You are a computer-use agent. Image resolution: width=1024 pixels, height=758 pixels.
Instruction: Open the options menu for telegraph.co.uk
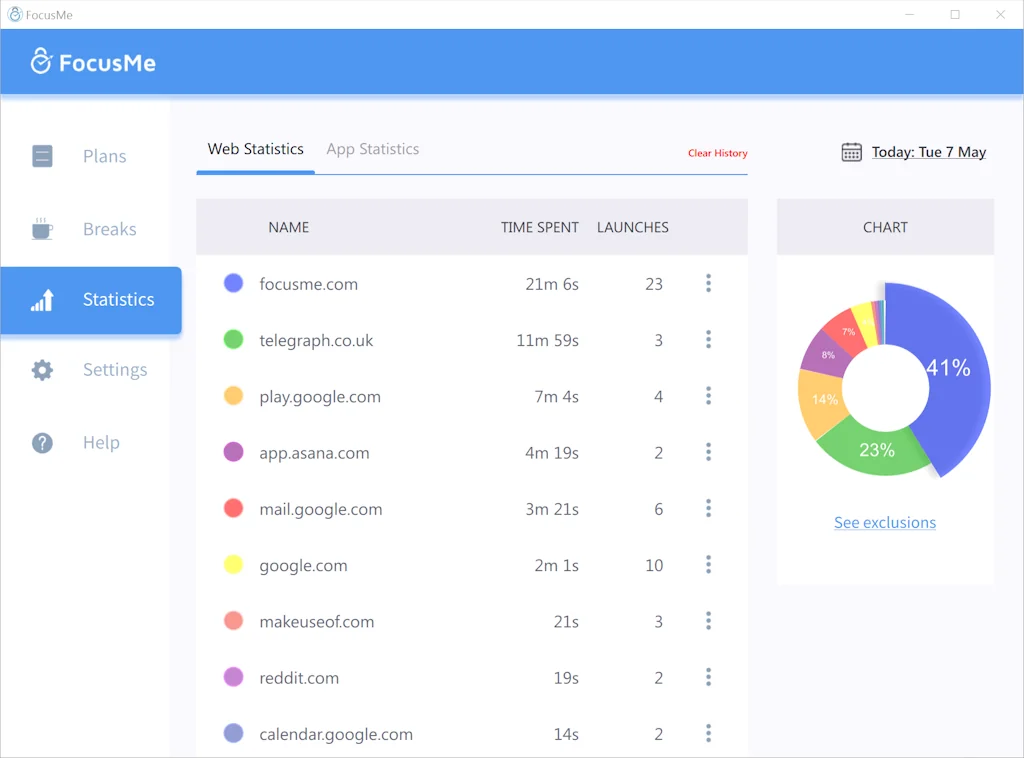[708, 339]
